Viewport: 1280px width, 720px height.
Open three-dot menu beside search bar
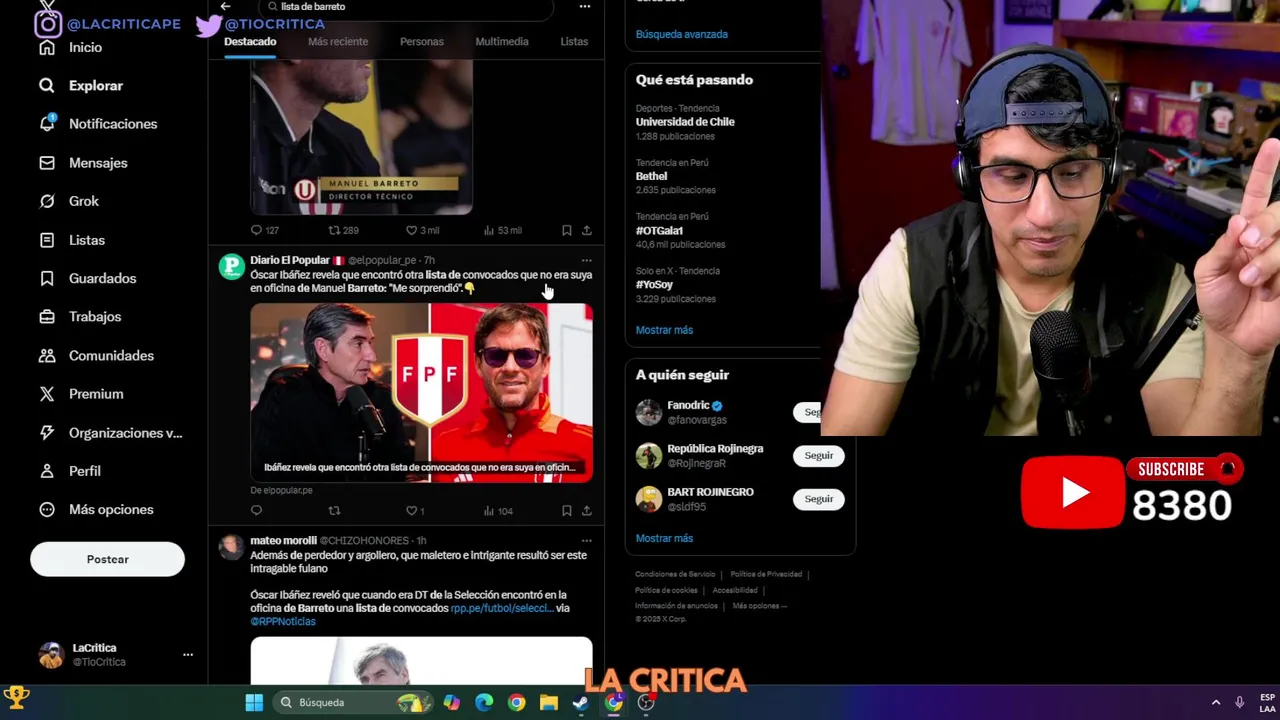tap(585, 6)
